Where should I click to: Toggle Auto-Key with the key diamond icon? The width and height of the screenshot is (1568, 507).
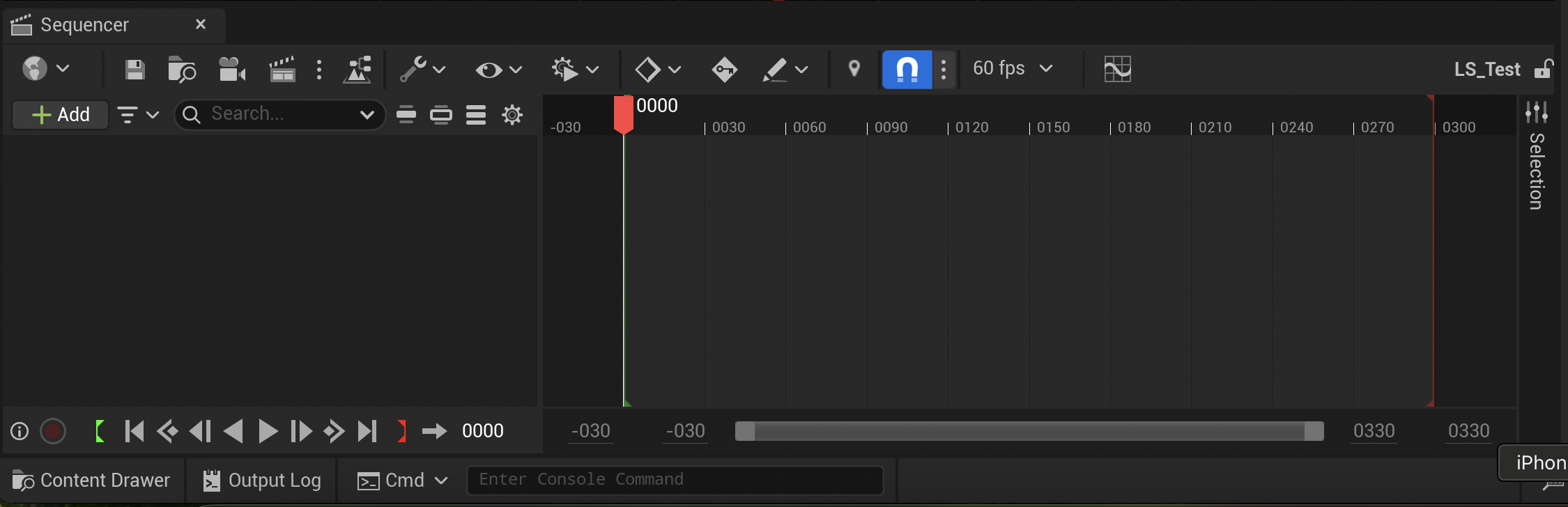click(x=724, y=70)
